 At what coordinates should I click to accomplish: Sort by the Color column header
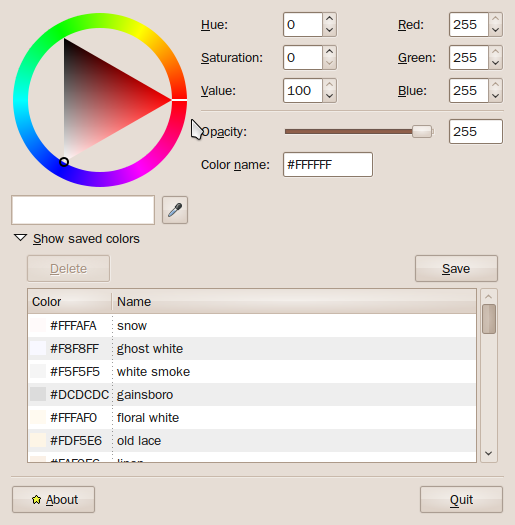coord(70,302)
